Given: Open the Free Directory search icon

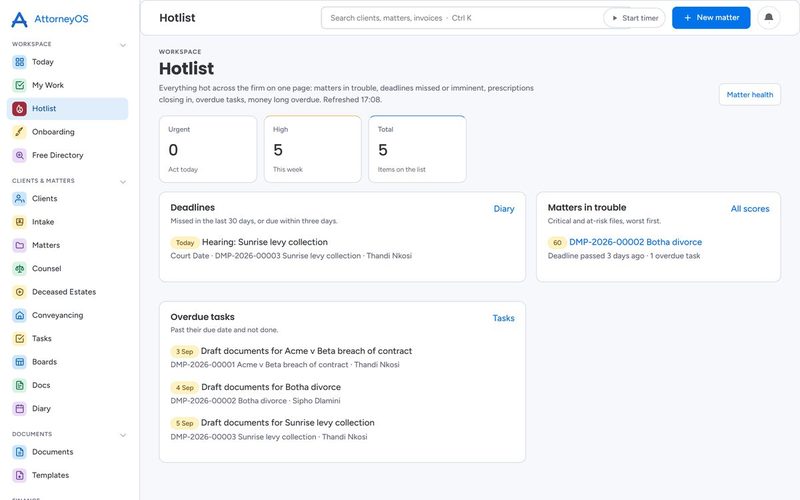Looking at the screenshot, I should 19,155.
